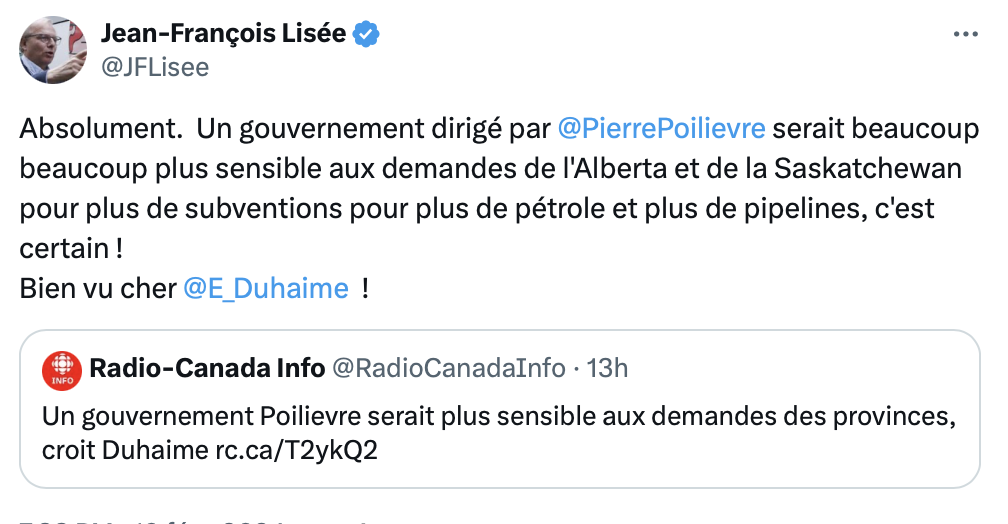Visit the @JFLisee handle
This screenshot has height=524, width=1008.
coord(155,67)
